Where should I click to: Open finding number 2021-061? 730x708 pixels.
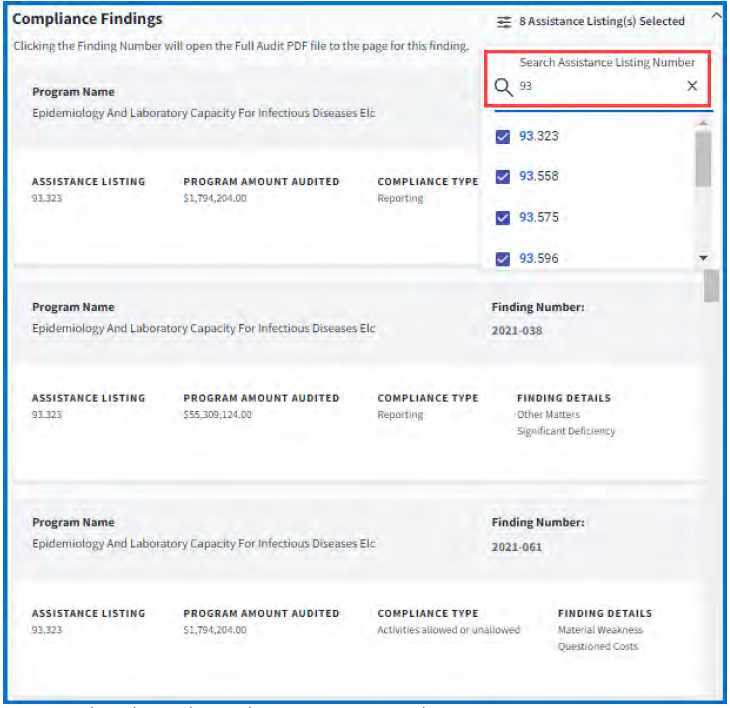point(517,547)
